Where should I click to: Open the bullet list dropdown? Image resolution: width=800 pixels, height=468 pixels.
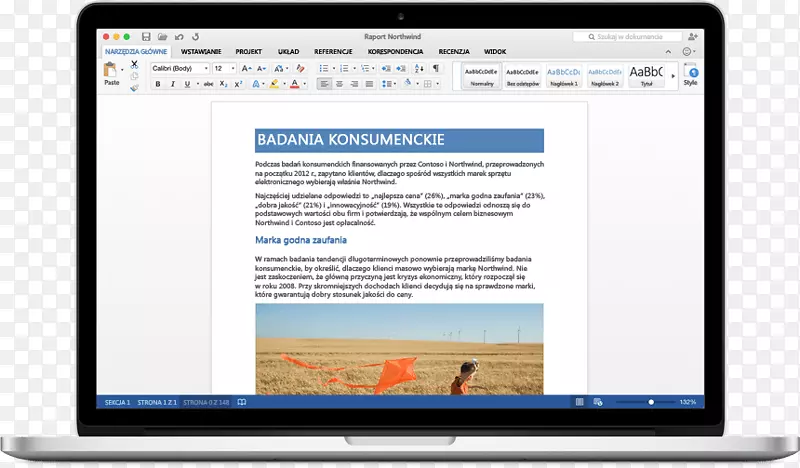(334, 68)
